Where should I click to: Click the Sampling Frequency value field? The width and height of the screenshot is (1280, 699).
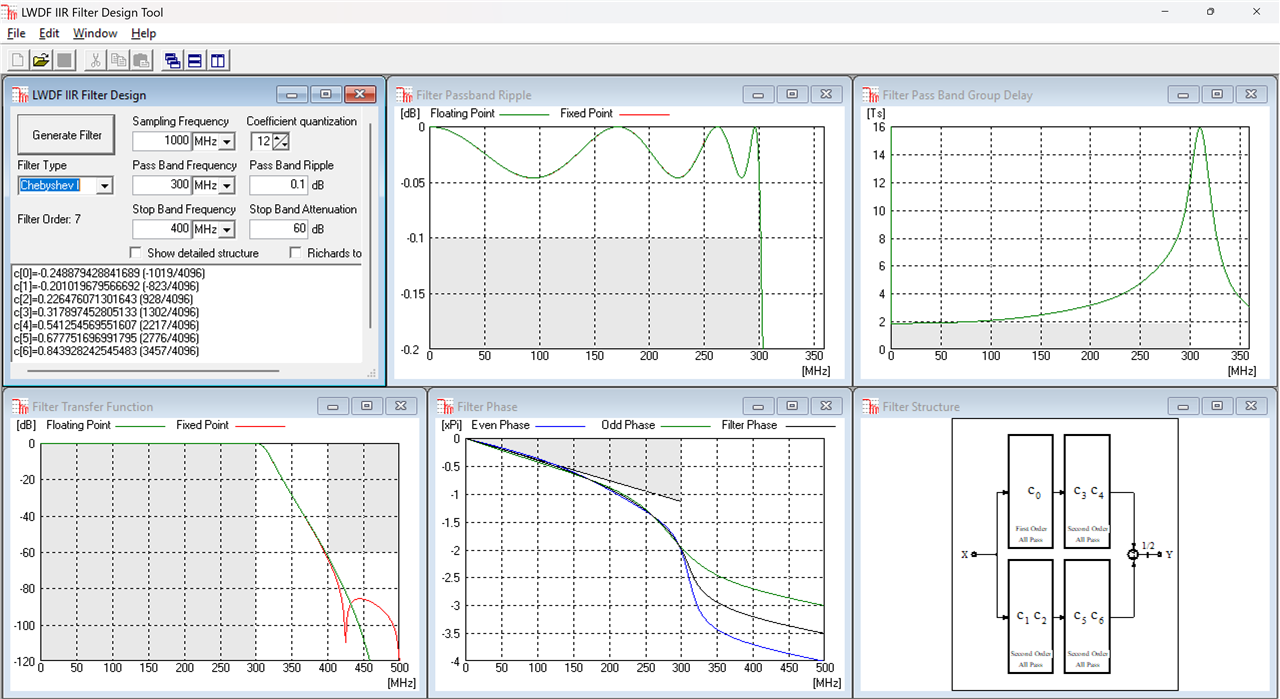point(161,142)
